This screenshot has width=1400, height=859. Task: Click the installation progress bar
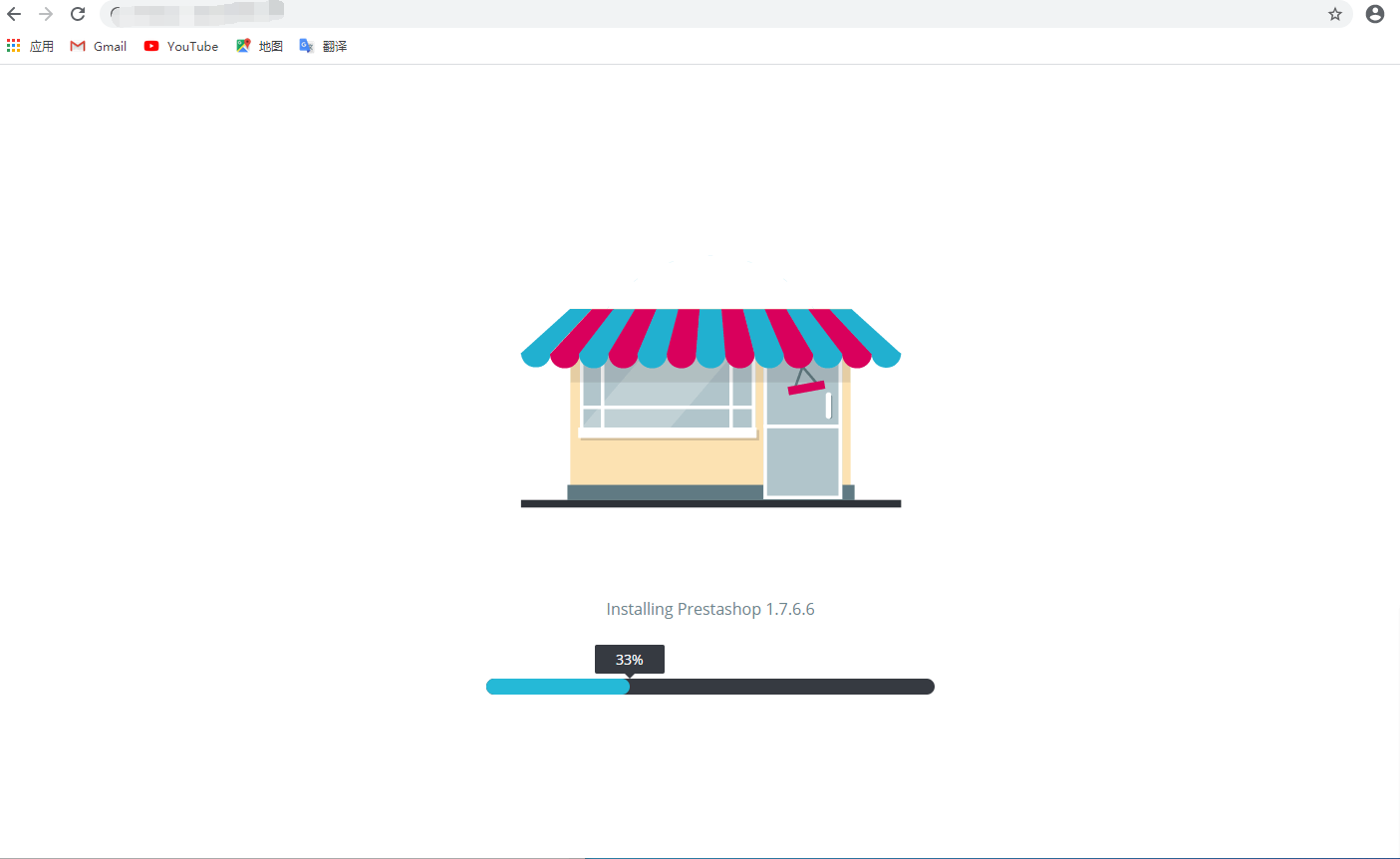tap(710, 687)
